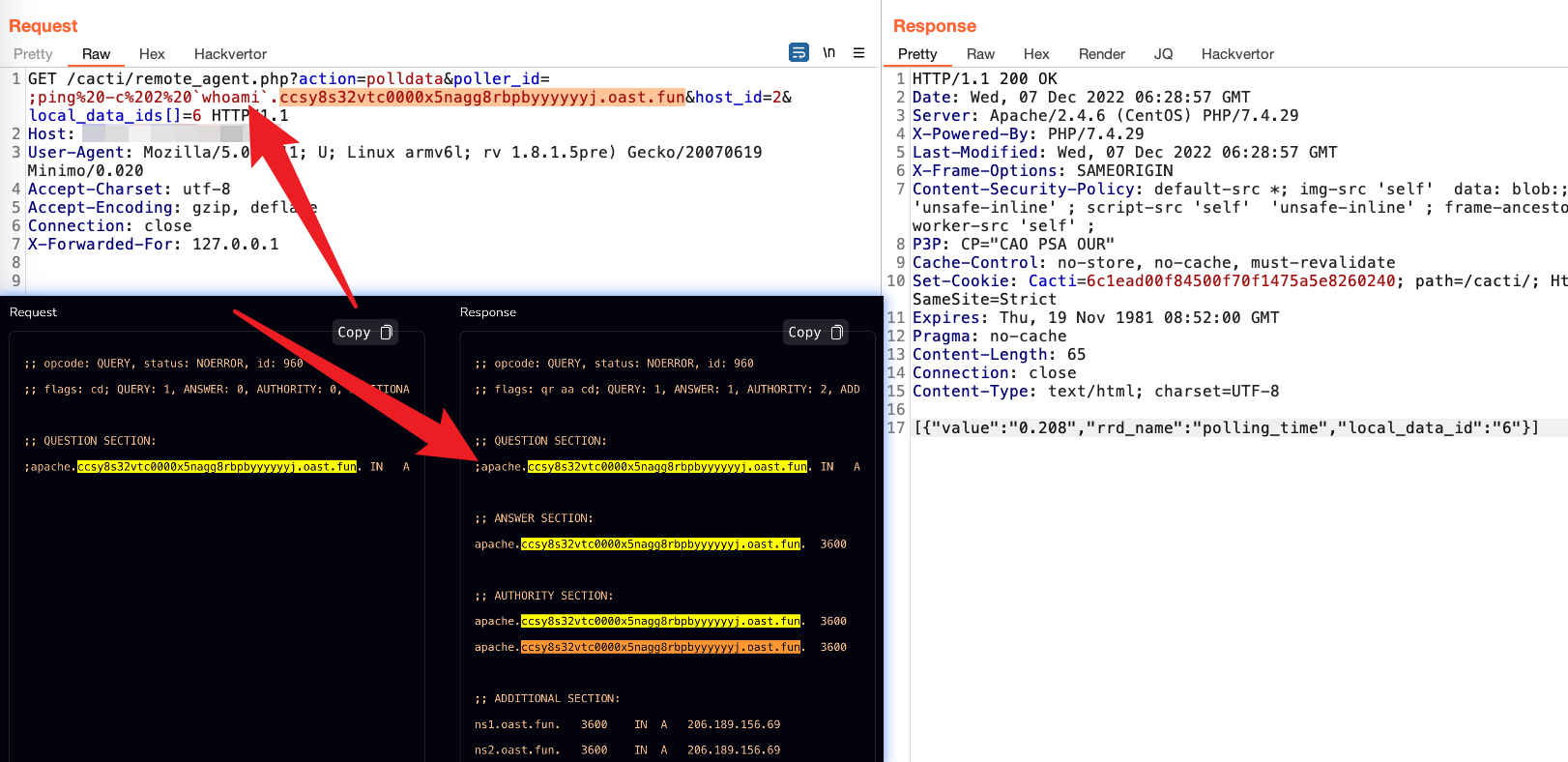Copy the DNS Response panel contents
1568x762 pixels.
coord(815,332)
